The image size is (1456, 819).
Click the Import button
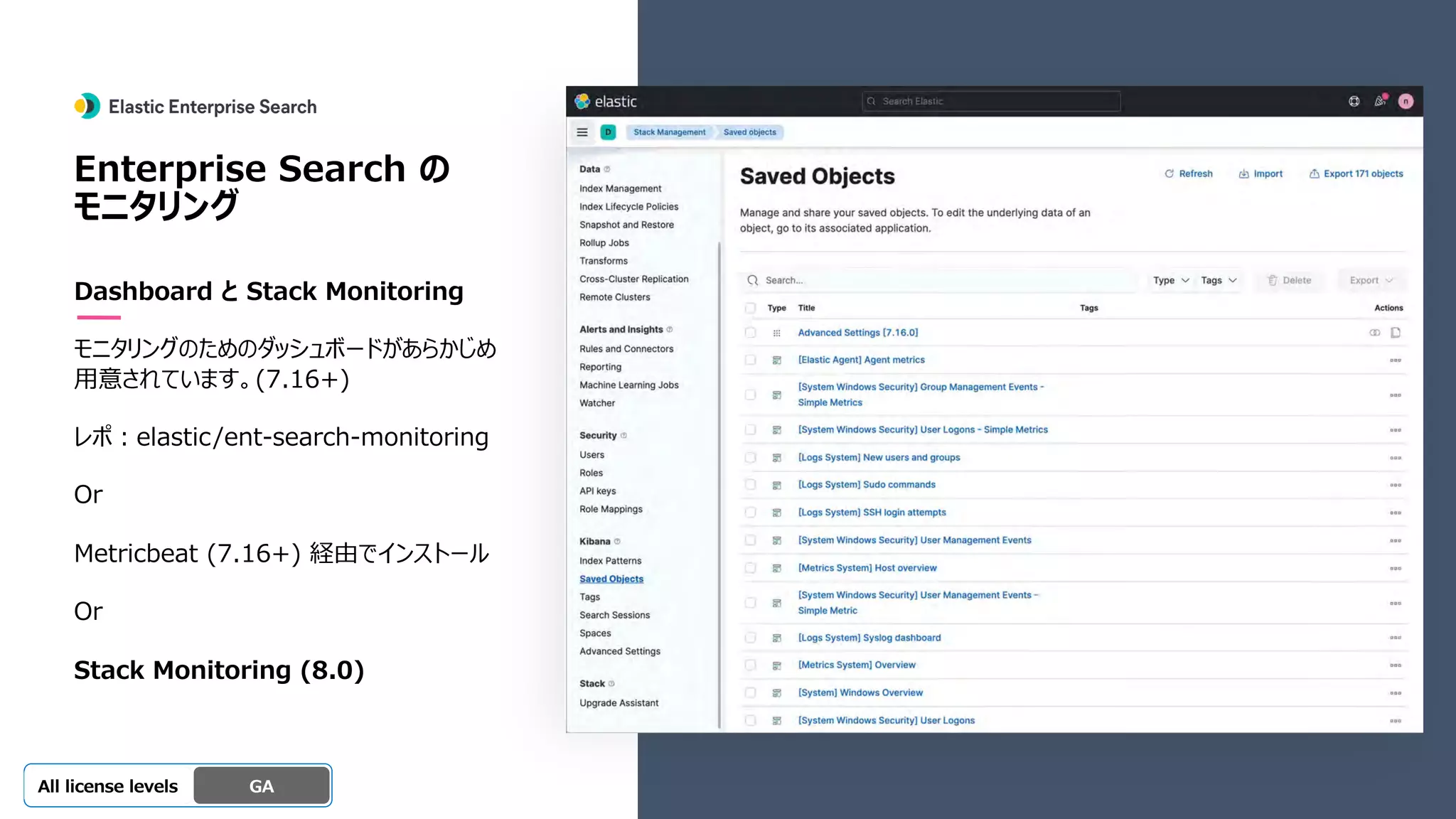click(x=1260, y=173)
